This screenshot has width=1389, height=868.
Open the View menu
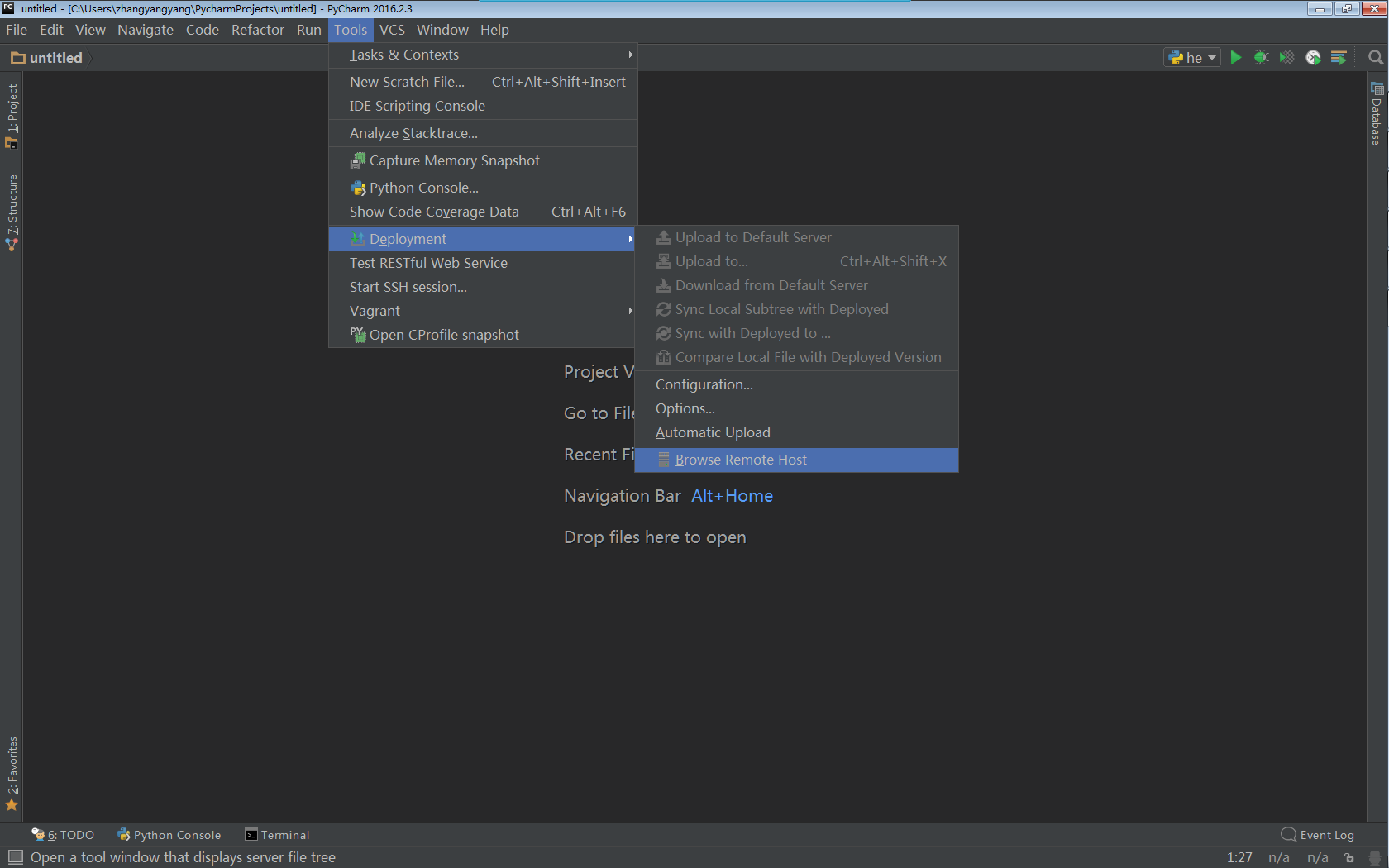tap(90, 30)
